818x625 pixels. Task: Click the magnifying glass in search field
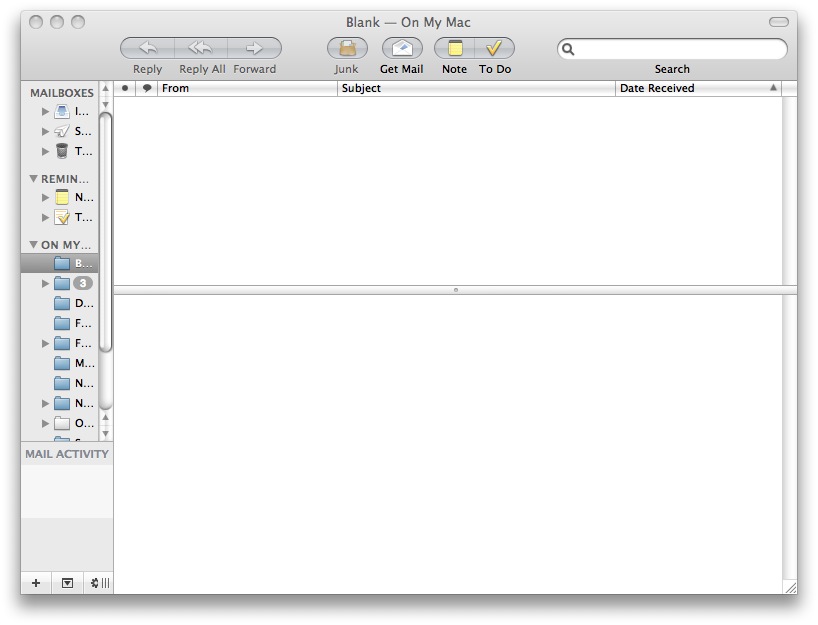click(568, 49)
